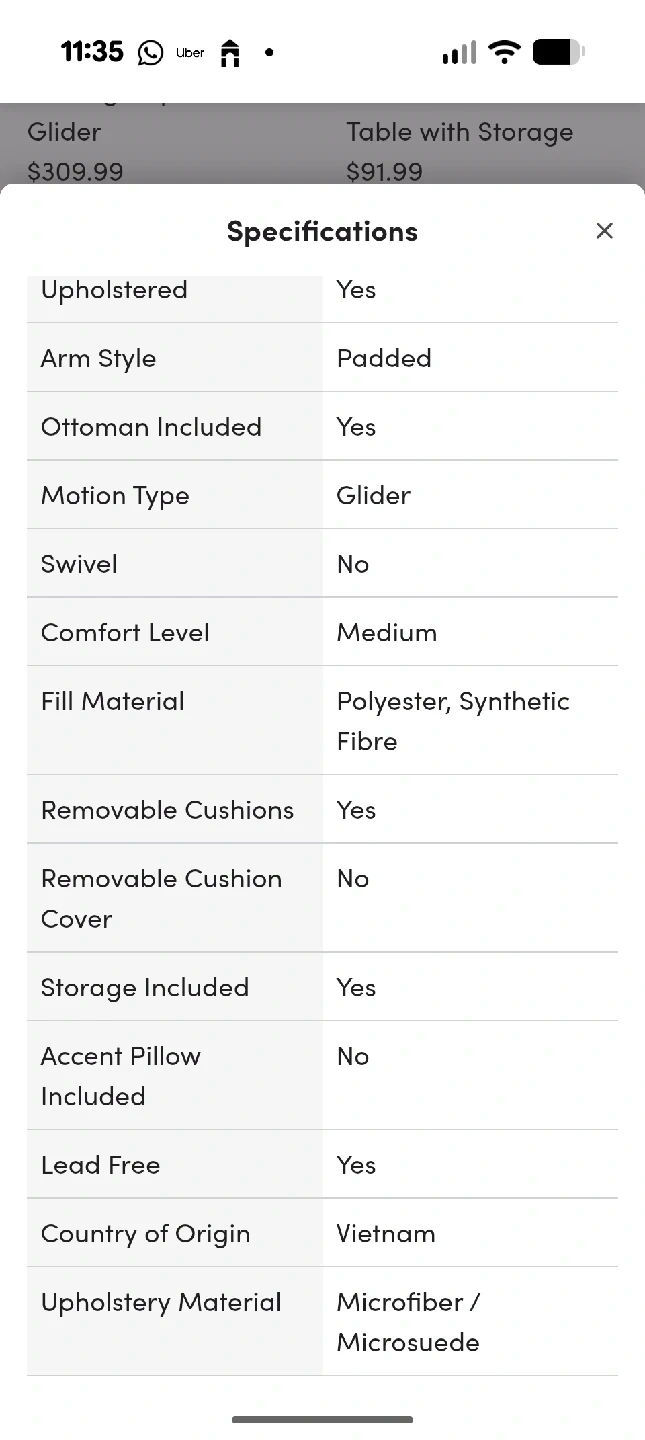Screen dimensions: 645x1440
Task: Tap the Arm Style Padded value
Action: 384,358
